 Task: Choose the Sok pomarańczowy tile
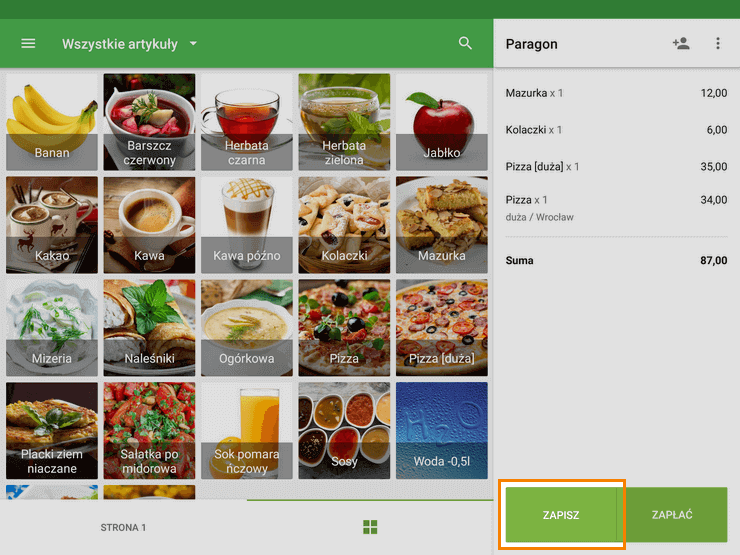click(x=247, y=431)
